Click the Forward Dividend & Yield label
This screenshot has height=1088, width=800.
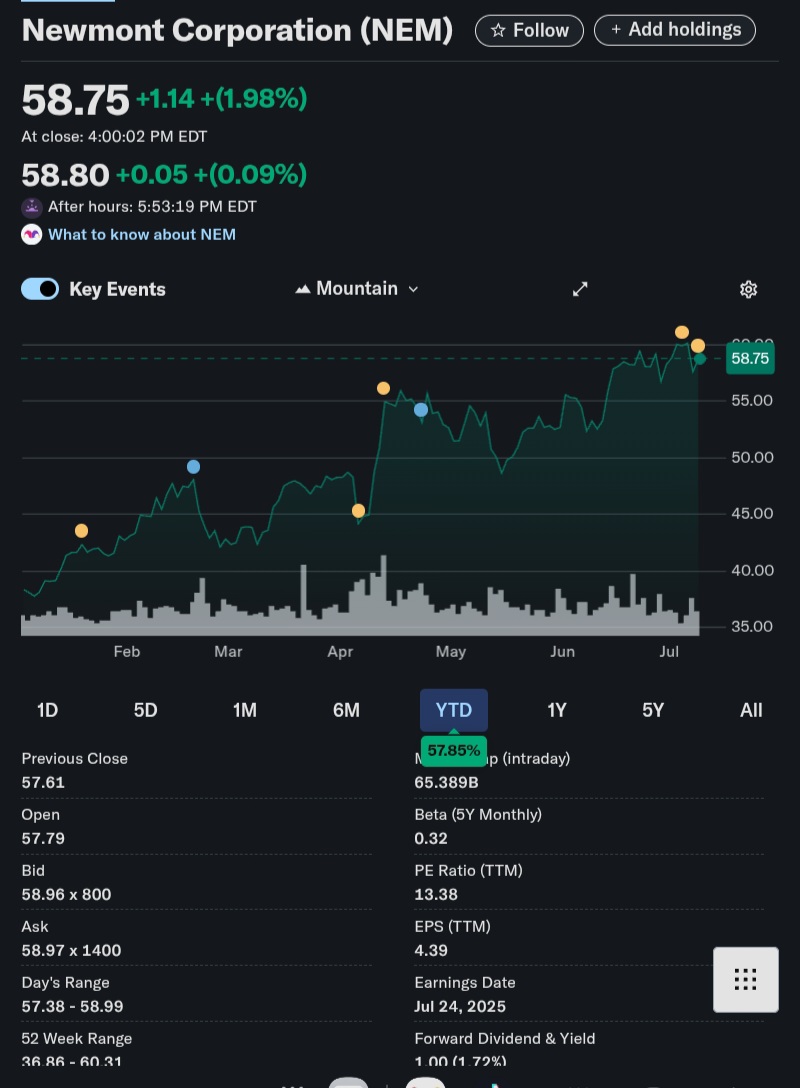(x=504, y=1039)
